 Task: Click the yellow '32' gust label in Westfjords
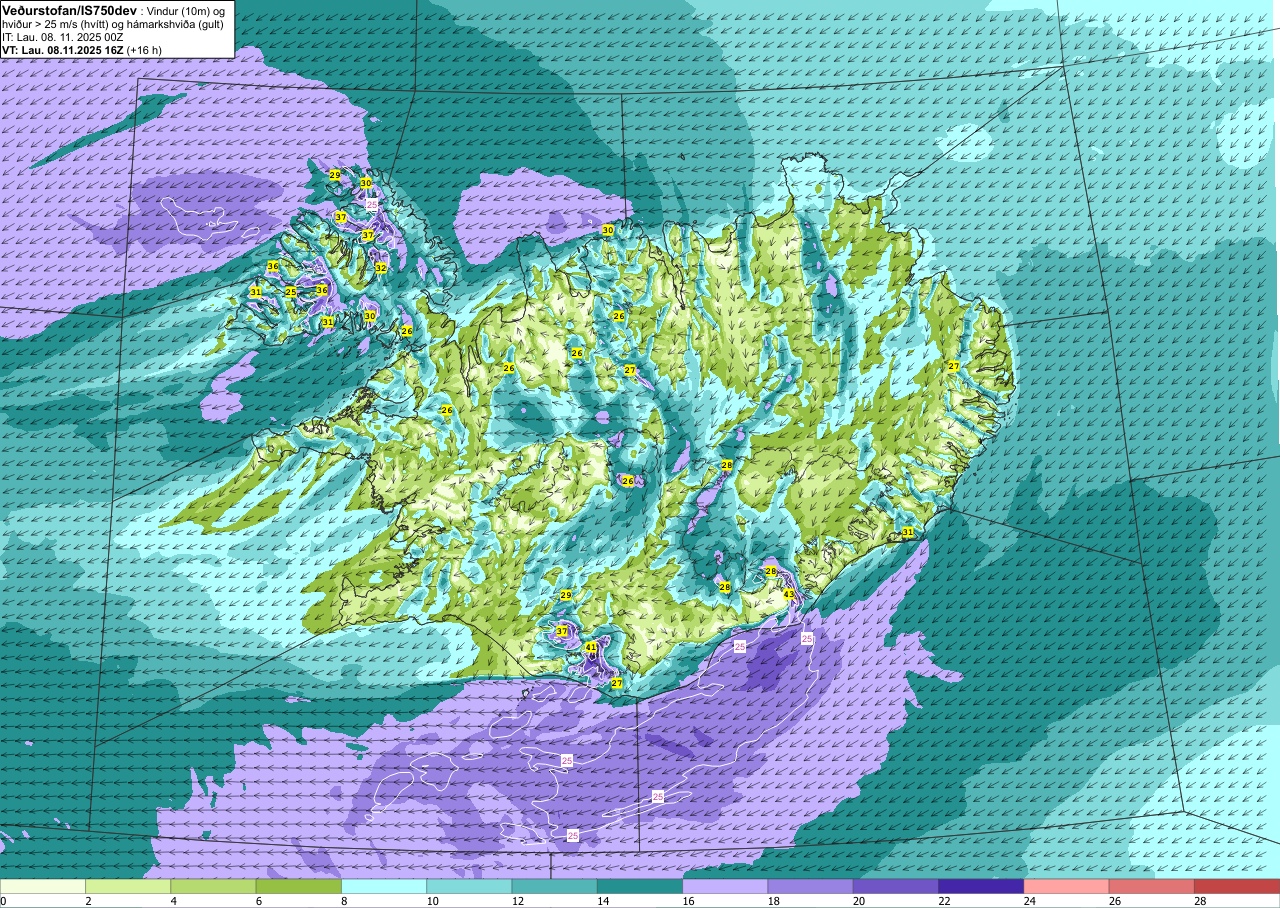(381, 268)
